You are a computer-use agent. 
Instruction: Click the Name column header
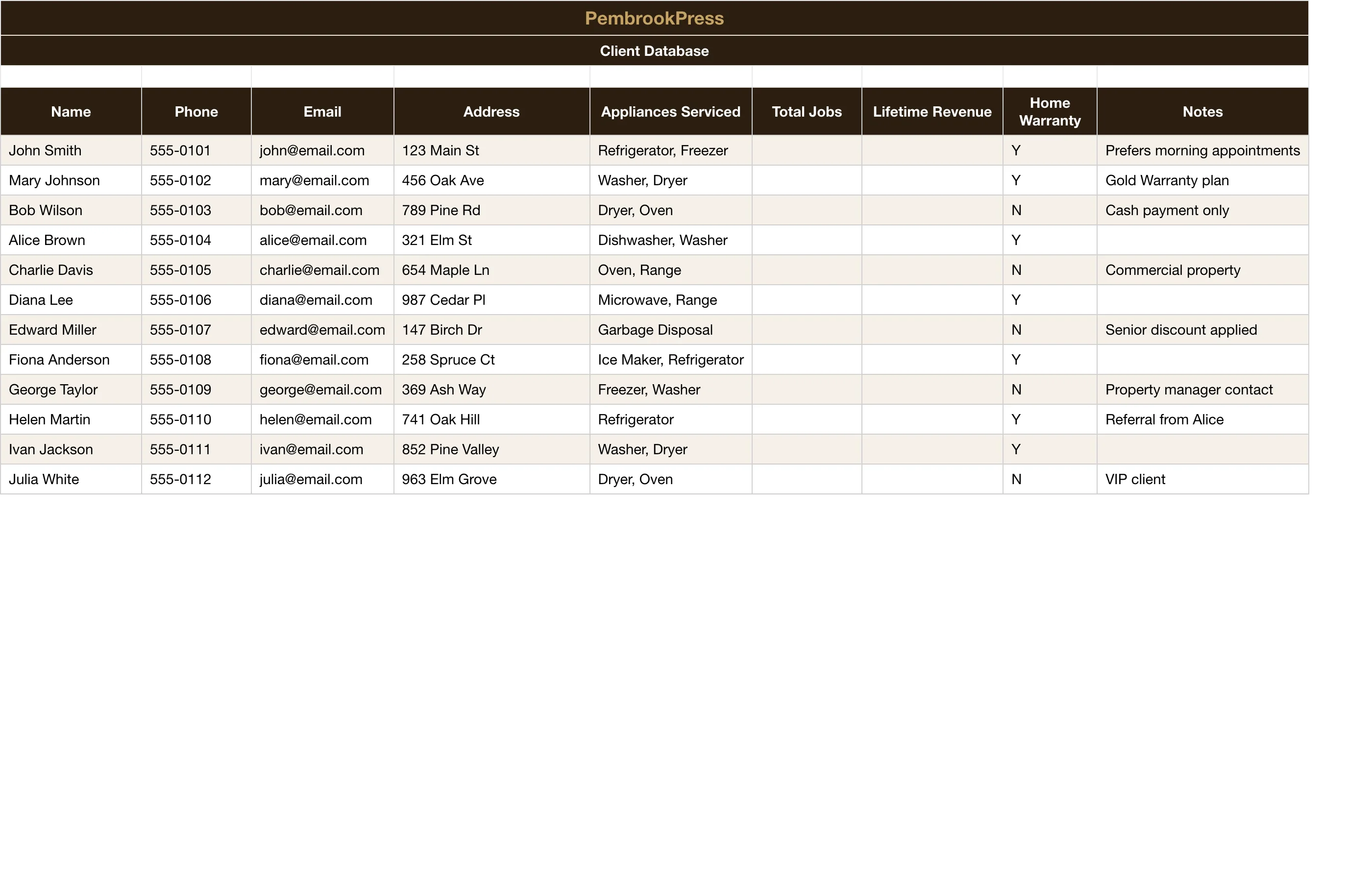point(71,112)
